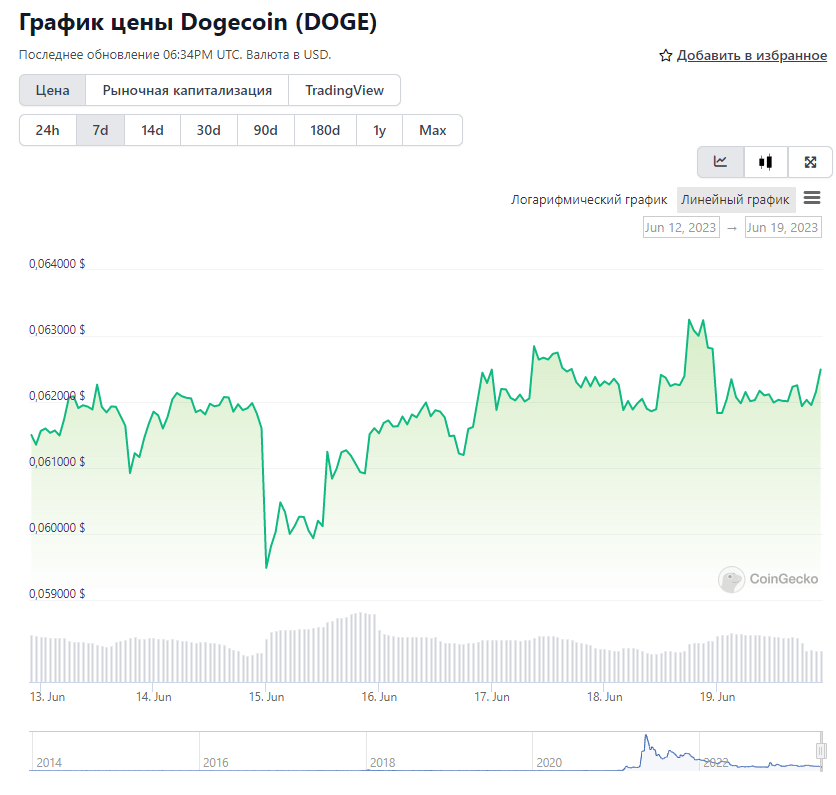836x795 pixels.
Task: Choose the 90d range button
Action: [266, 130]
